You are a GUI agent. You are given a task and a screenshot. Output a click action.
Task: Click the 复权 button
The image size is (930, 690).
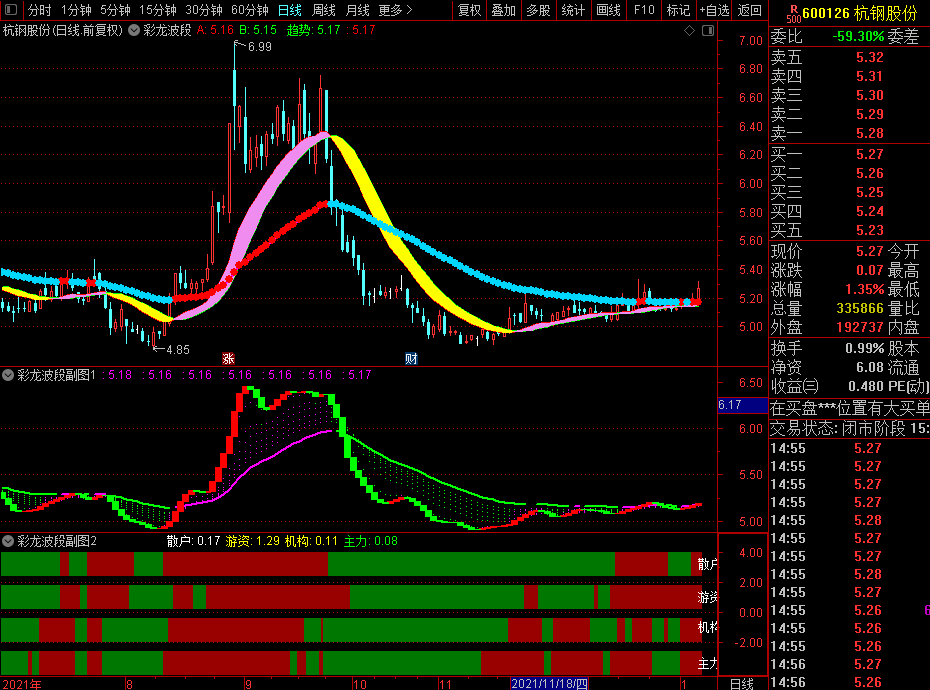pos(469,10)
